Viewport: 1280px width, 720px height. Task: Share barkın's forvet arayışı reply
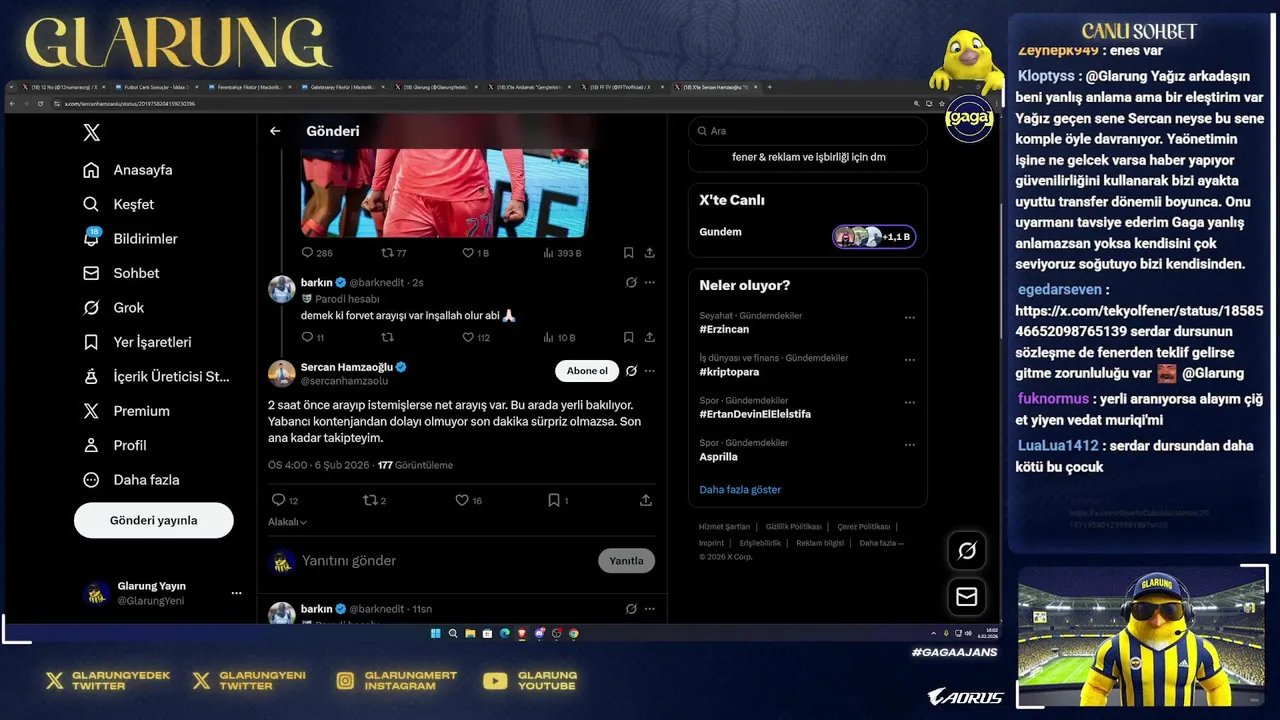tap(649, 338)
